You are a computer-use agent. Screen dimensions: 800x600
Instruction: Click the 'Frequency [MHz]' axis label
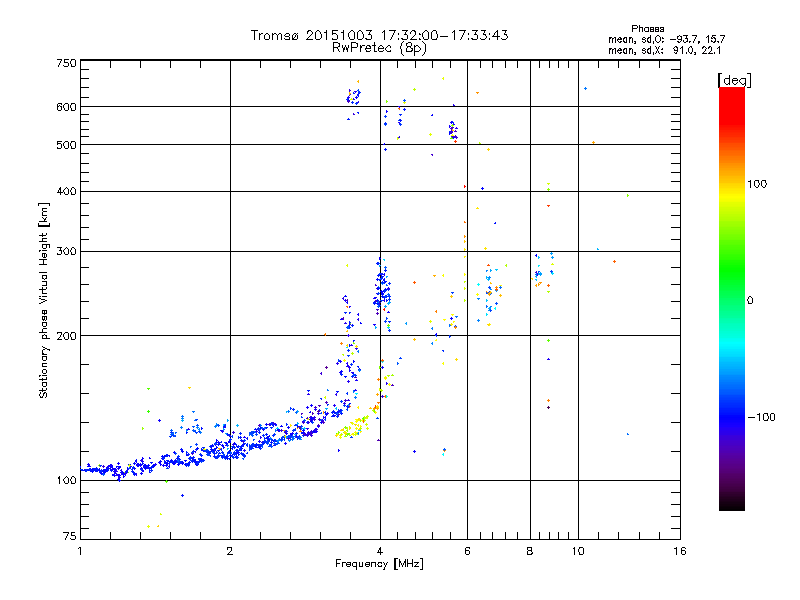379,564
